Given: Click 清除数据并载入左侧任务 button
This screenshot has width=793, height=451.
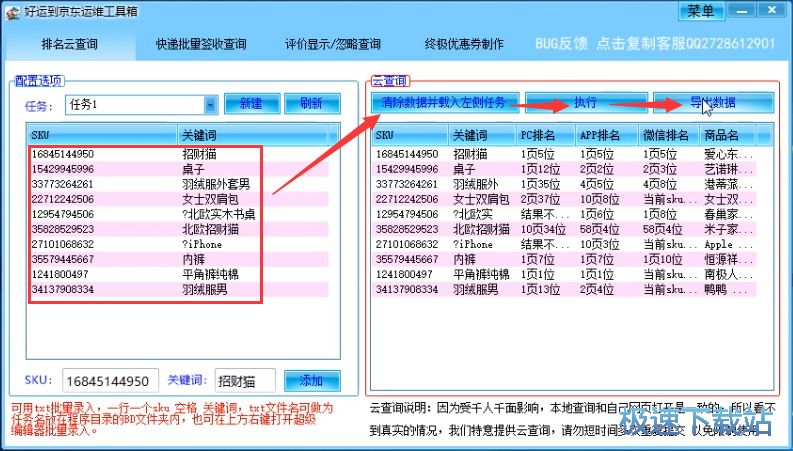Looking at the screenshot, I should click(444, 102).
